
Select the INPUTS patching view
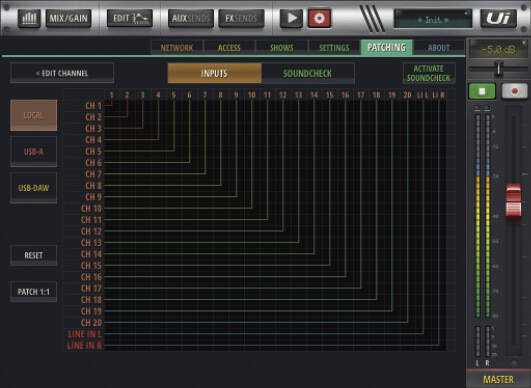click(214, 73)
